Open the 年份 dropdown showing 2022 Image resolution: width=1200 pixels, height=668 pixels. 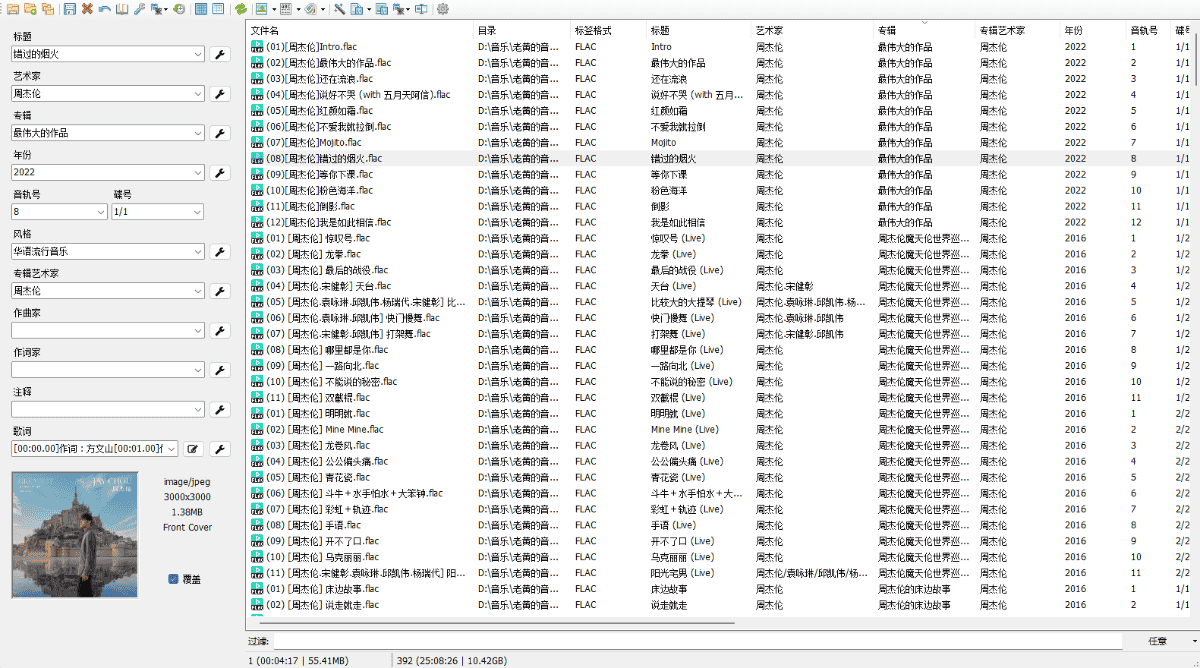pyautogui.click(x=198, y=172)
